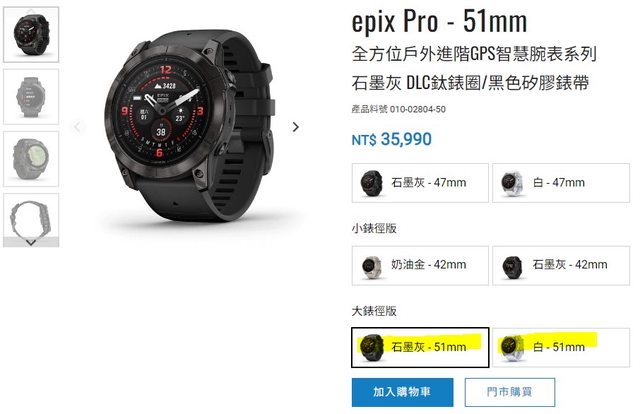Pick the 石墨灰 - 42mm variant
This screenshot has width=640, height=414.
[x=561, y=266]
